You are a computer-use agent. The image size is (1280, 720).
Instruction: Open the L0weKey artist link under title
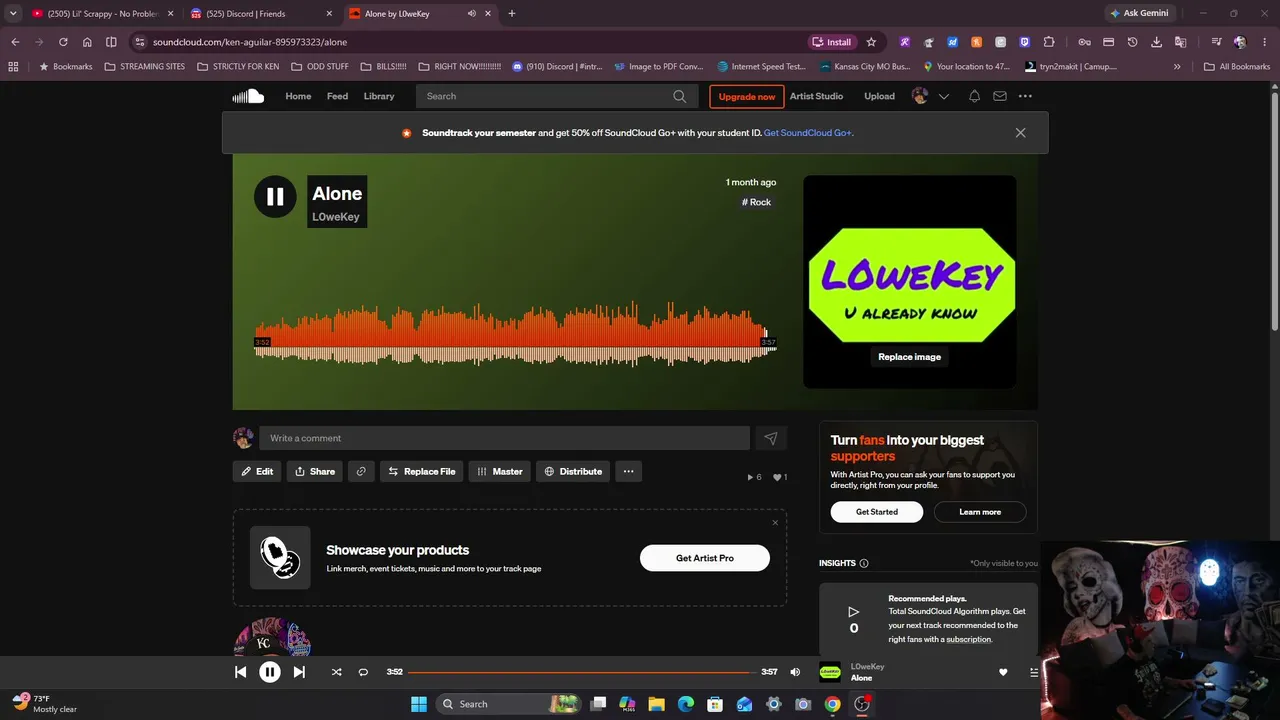click(x=336, y=217)
